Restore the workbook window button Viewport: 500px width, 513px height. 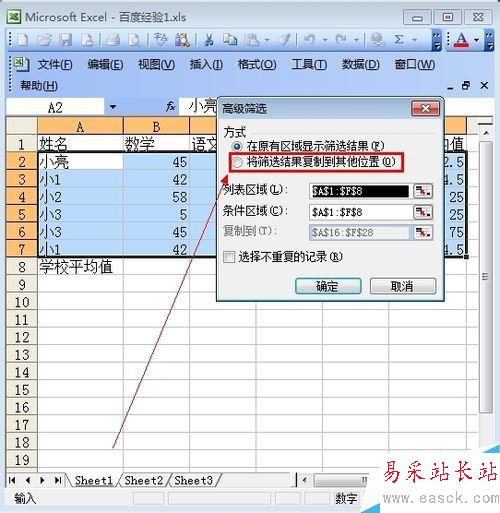466,86
